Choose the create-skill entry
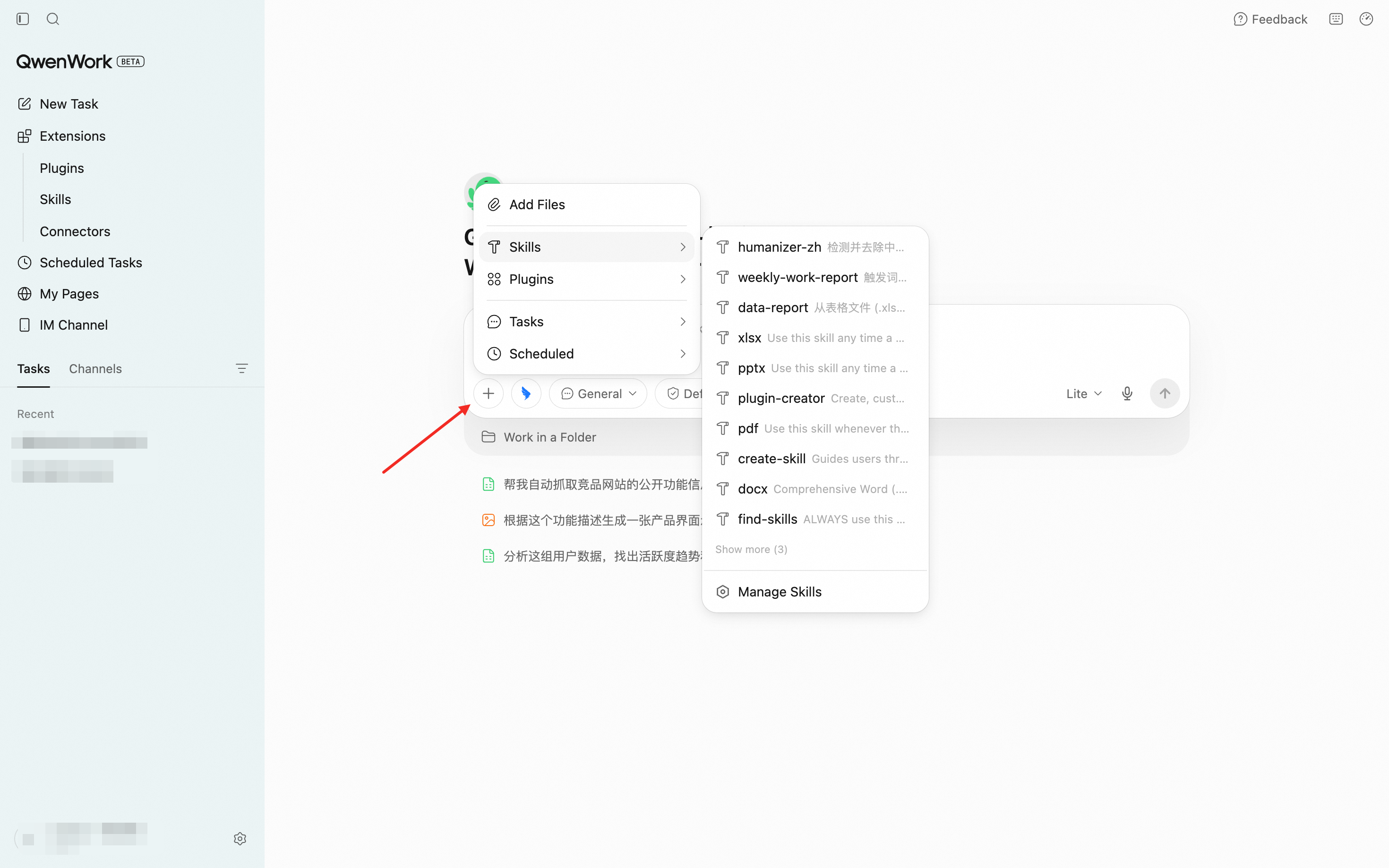 tap(815, 459)
